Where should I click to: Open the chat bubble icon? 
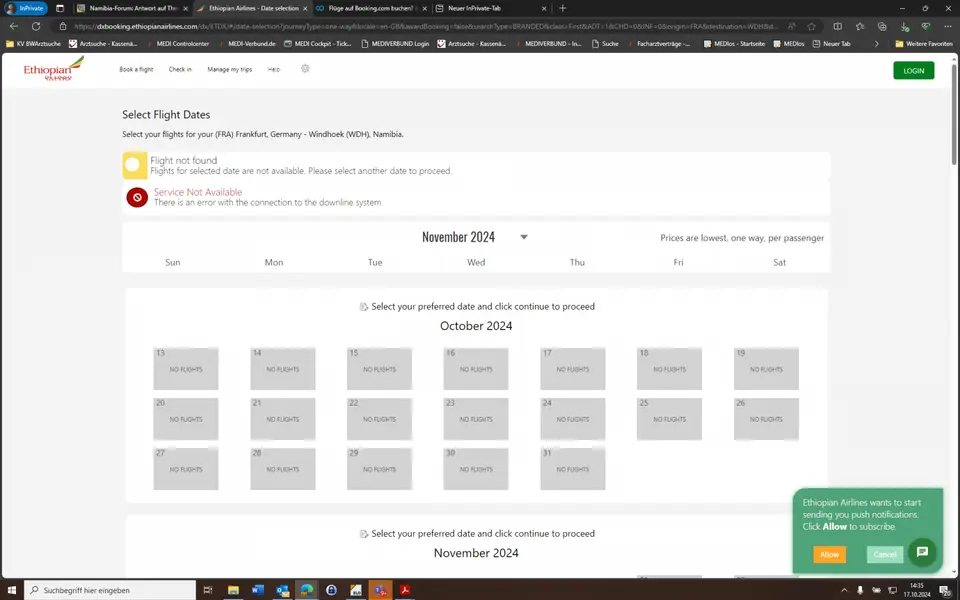pyautogui.click(x=922, y=552)
